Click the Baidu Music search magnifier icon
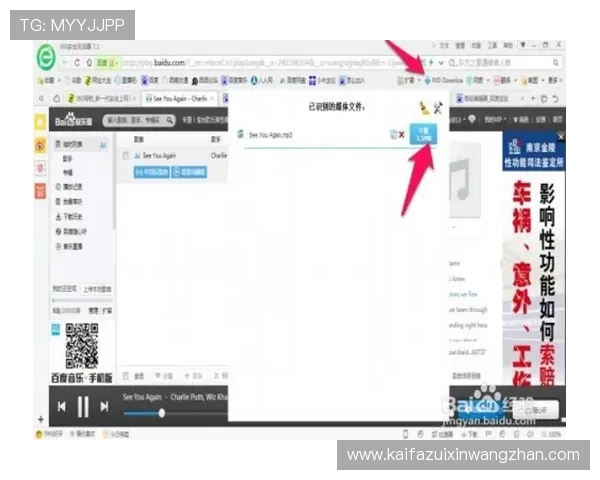 [170, 121]
